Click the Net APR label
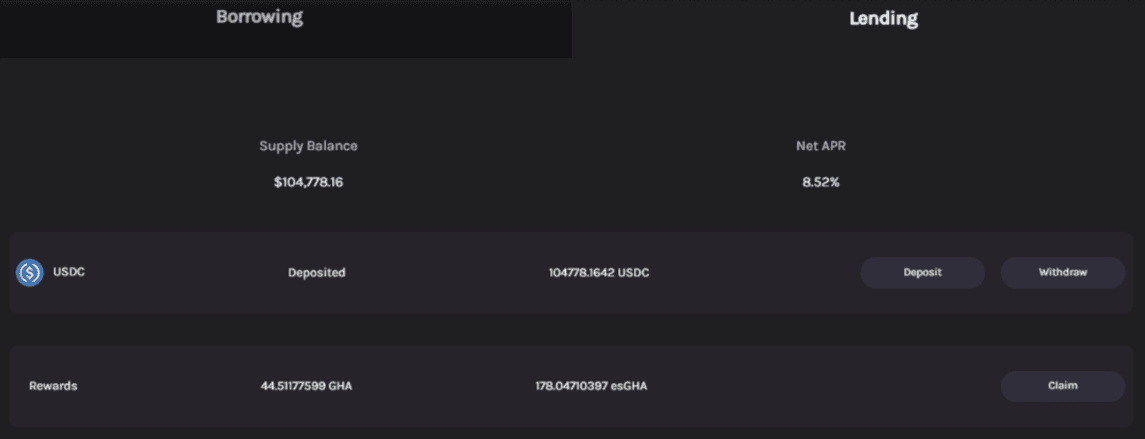 coord(820,146)
